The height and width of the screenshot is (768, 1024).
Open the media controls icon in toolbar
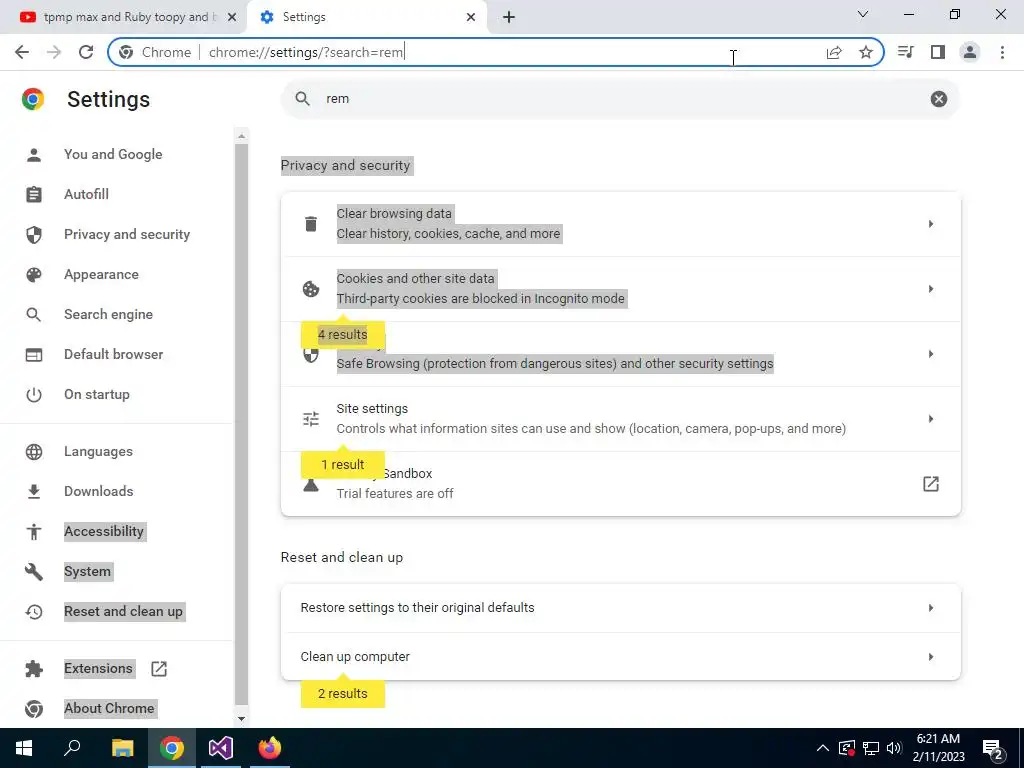[x=905, y=52]
